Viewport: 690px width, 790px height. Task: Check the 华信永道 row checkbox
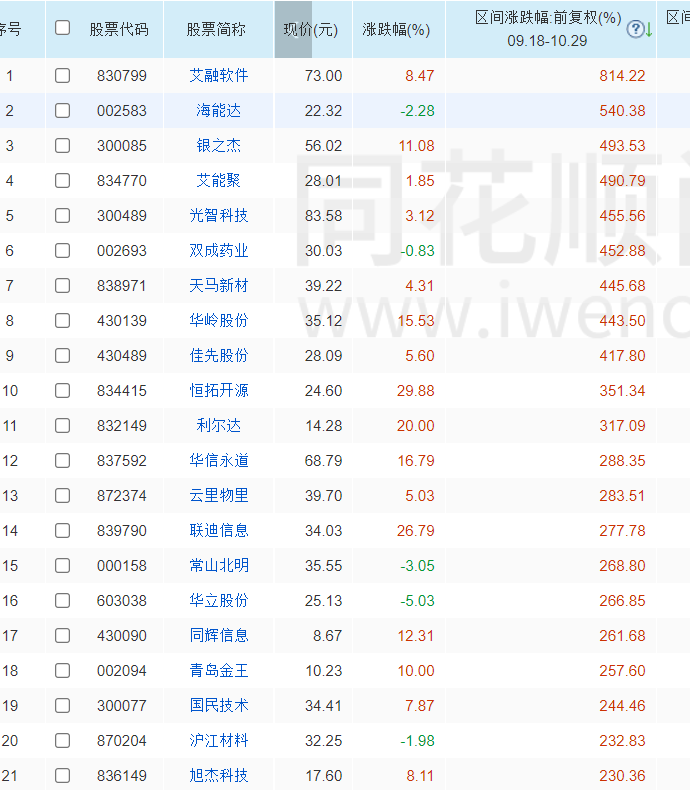[x=62, y=460]
